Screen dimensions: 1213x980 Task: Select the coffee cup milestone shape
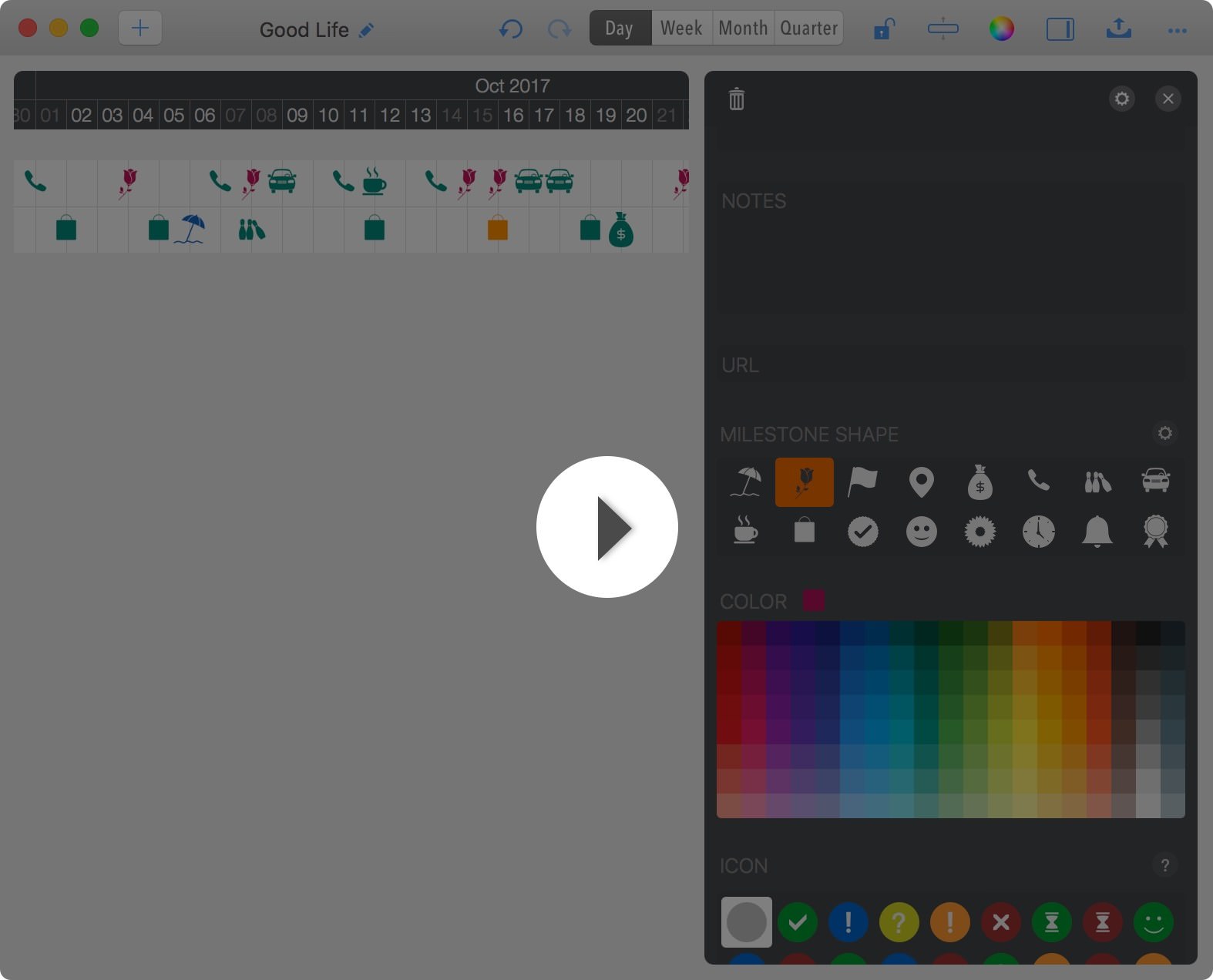click(745, 531)
